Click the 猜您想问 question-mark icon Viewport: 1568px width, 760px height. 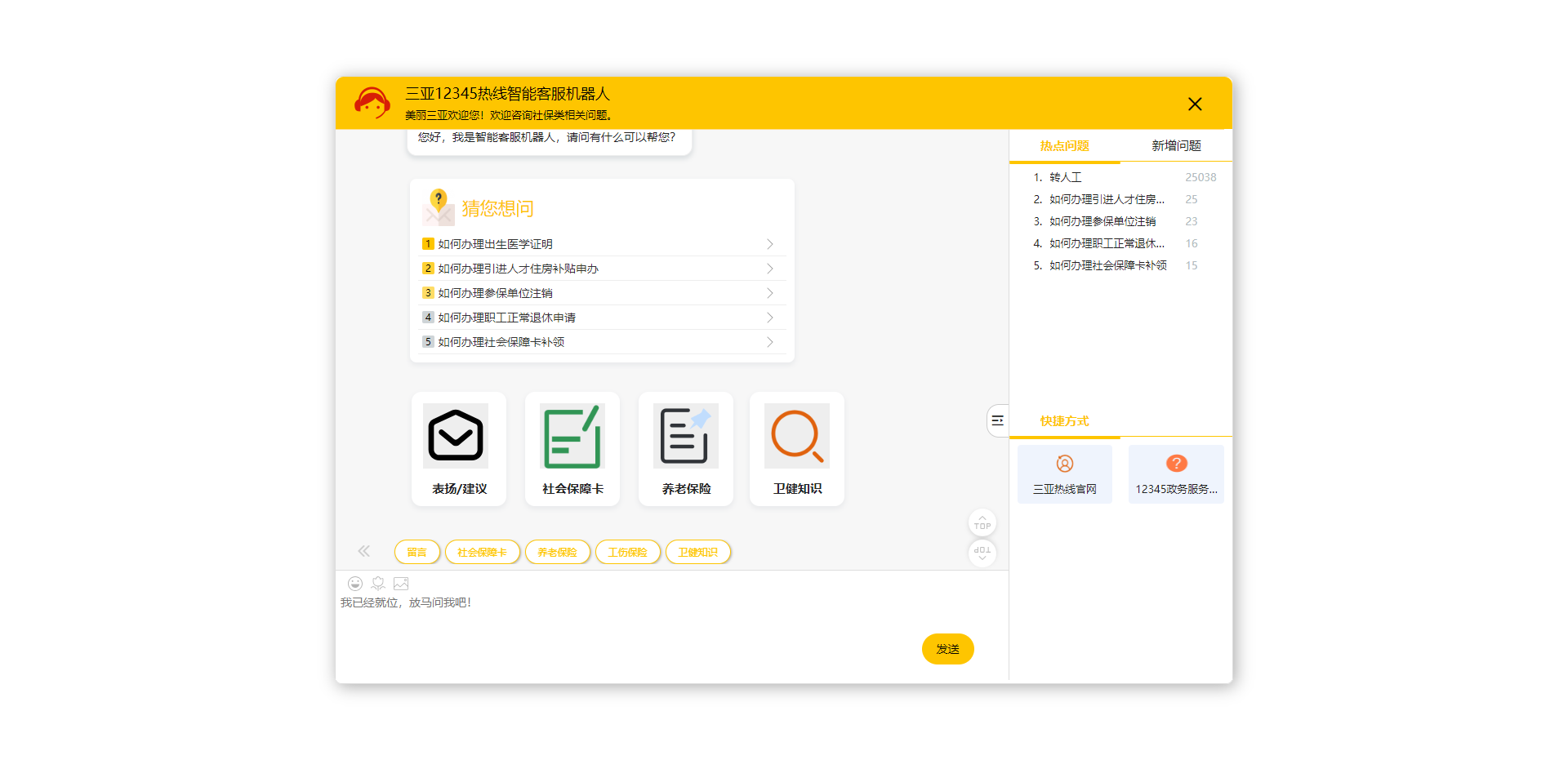(439, 207)
